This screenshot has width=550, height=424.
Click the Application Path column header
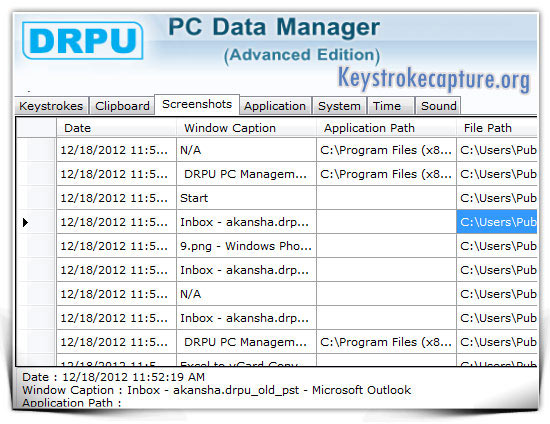click(387, 128)
